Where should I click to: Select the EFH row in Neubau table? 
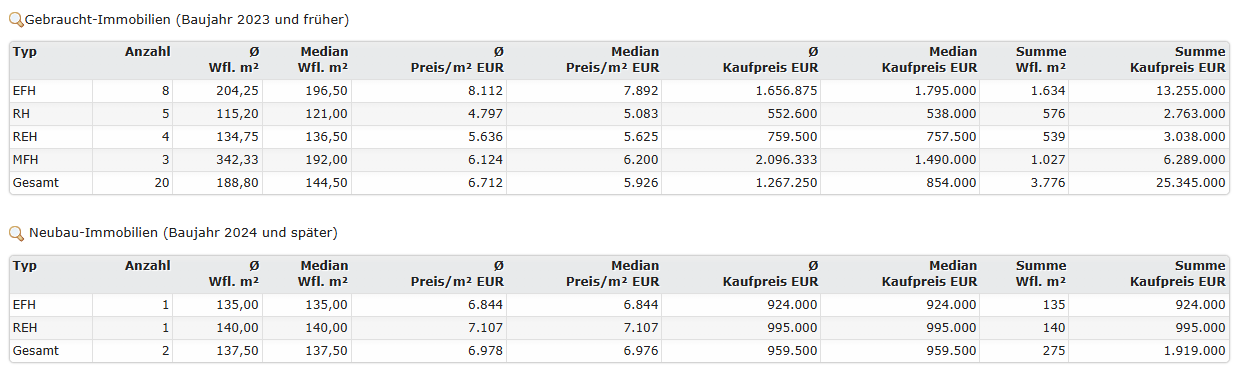click(x=620, y=305)
